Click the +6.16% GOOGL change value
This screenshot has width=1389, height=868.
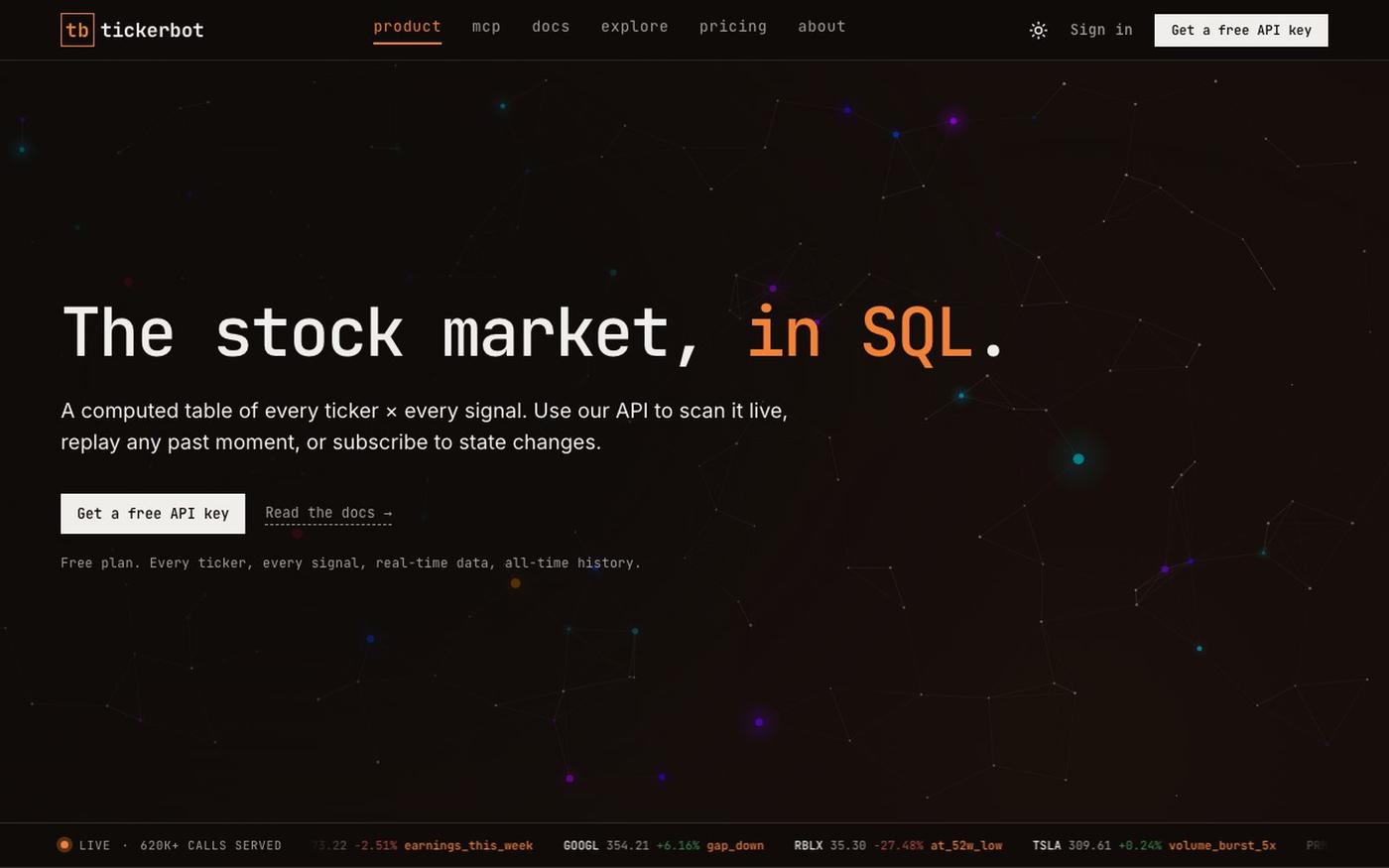(x=678, y=845)
